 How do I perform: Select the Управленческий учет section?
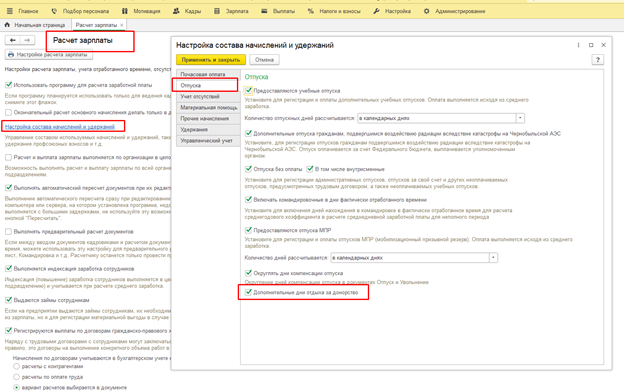208,141
